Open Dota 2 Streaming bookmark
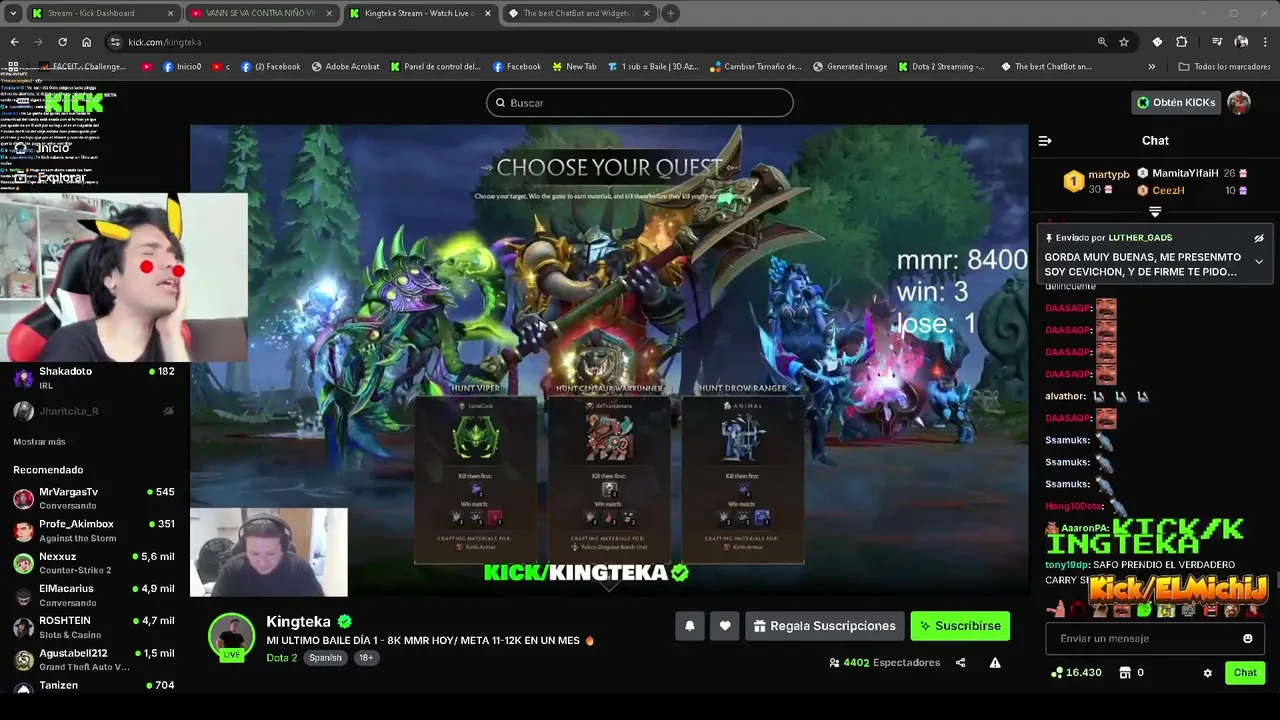The height and width of the screenshot is (720, 1280). (941, 67)
